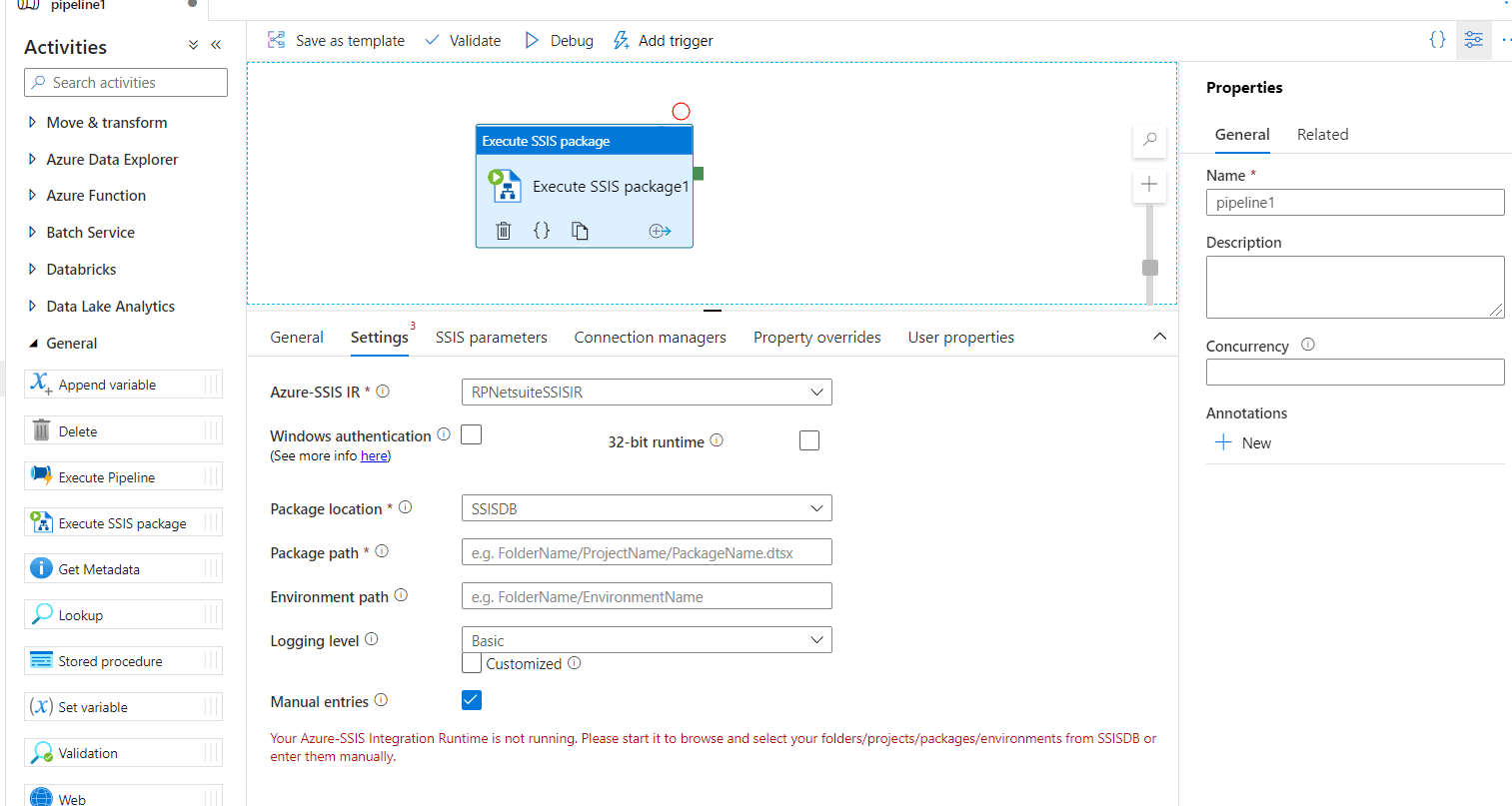The height and width of the screenshot is (806, 1512).
Task: Select the Execute Pipeline activity
Action: (124, 477)
